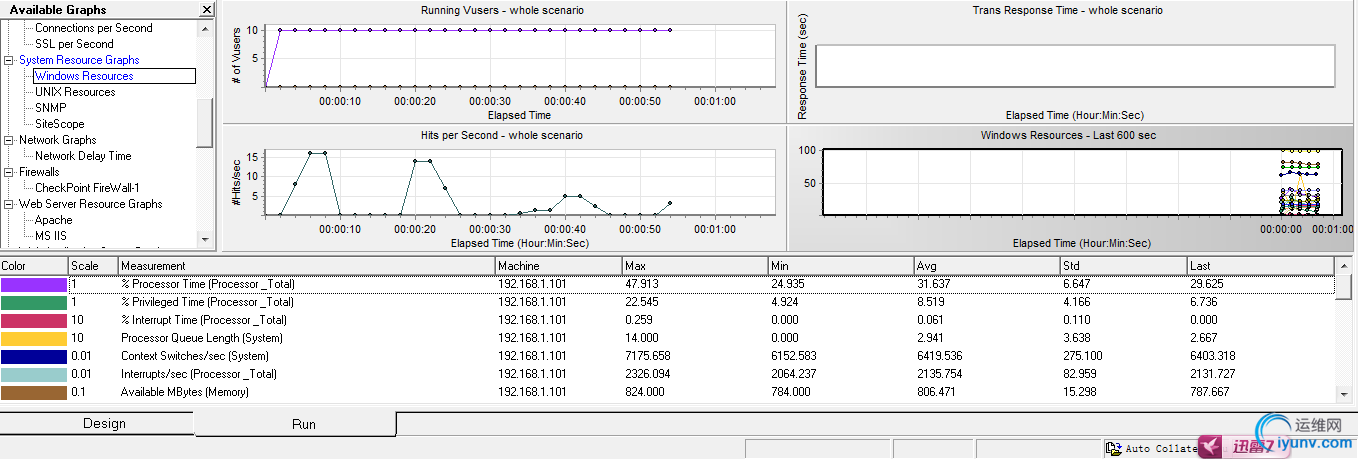The width and height of the screenshot is (1358, 459).
Task: Click the Measurement column header
Action: click(x=306, y=265)
